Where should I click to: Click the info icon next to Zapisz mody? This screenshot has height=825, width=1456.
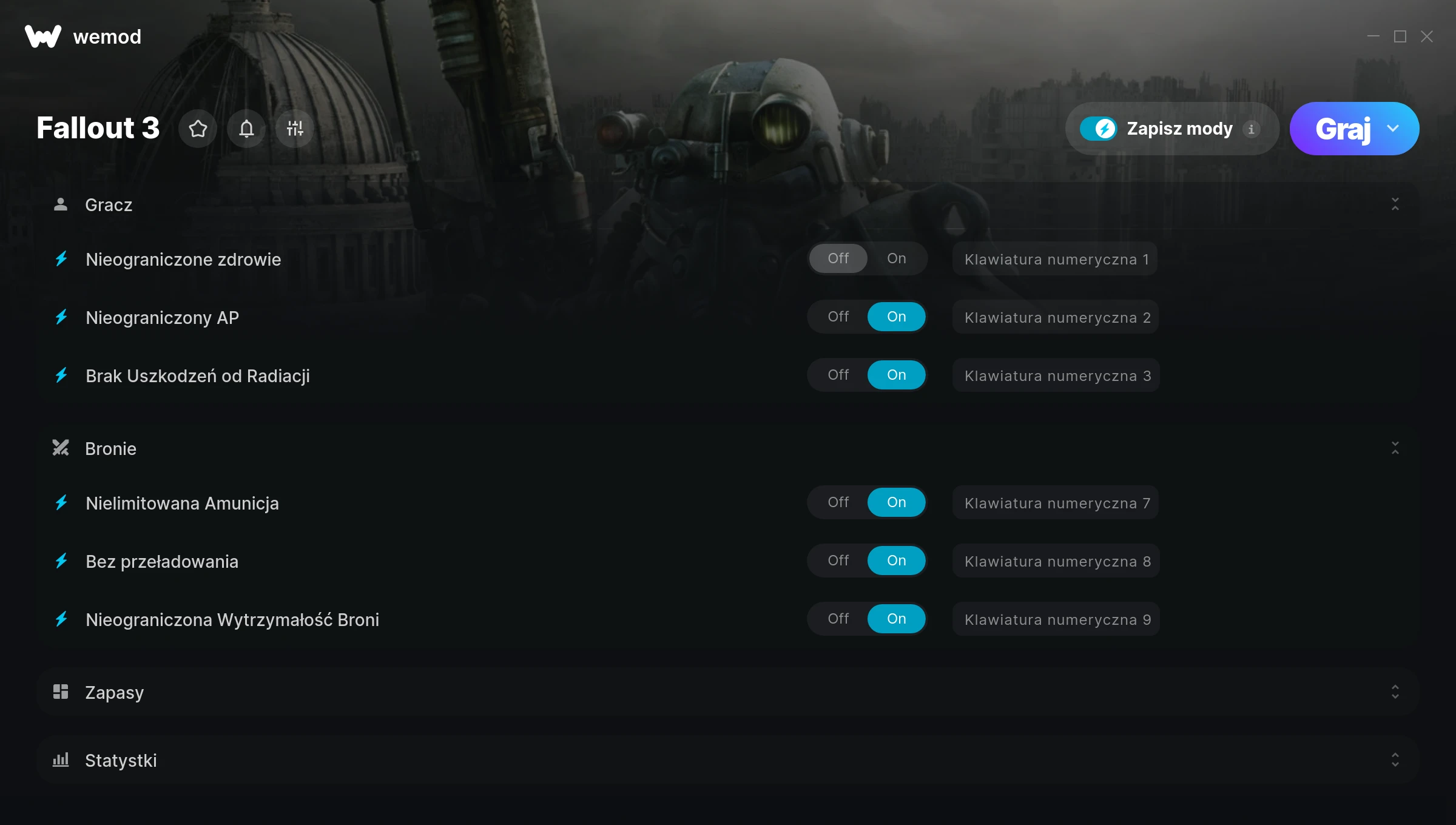1251,129
